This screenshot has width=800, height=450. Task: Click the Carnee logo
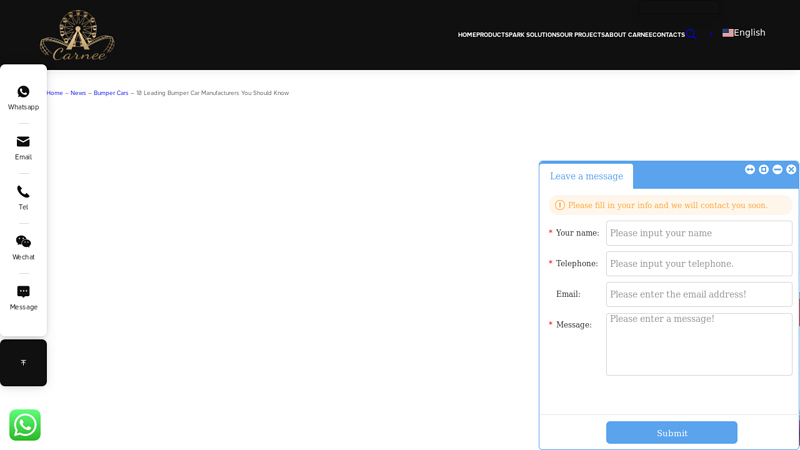click(x=77, y=35)
